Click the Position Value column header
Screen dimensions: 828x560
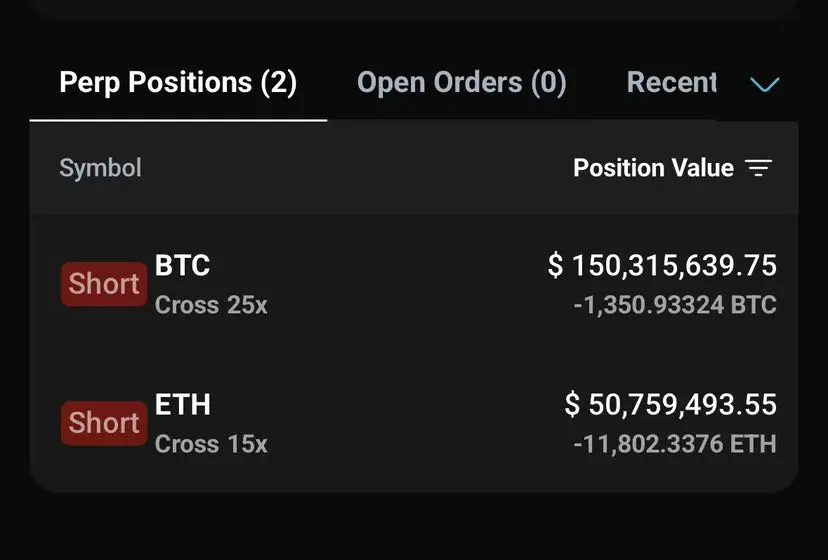click(654, 168)
